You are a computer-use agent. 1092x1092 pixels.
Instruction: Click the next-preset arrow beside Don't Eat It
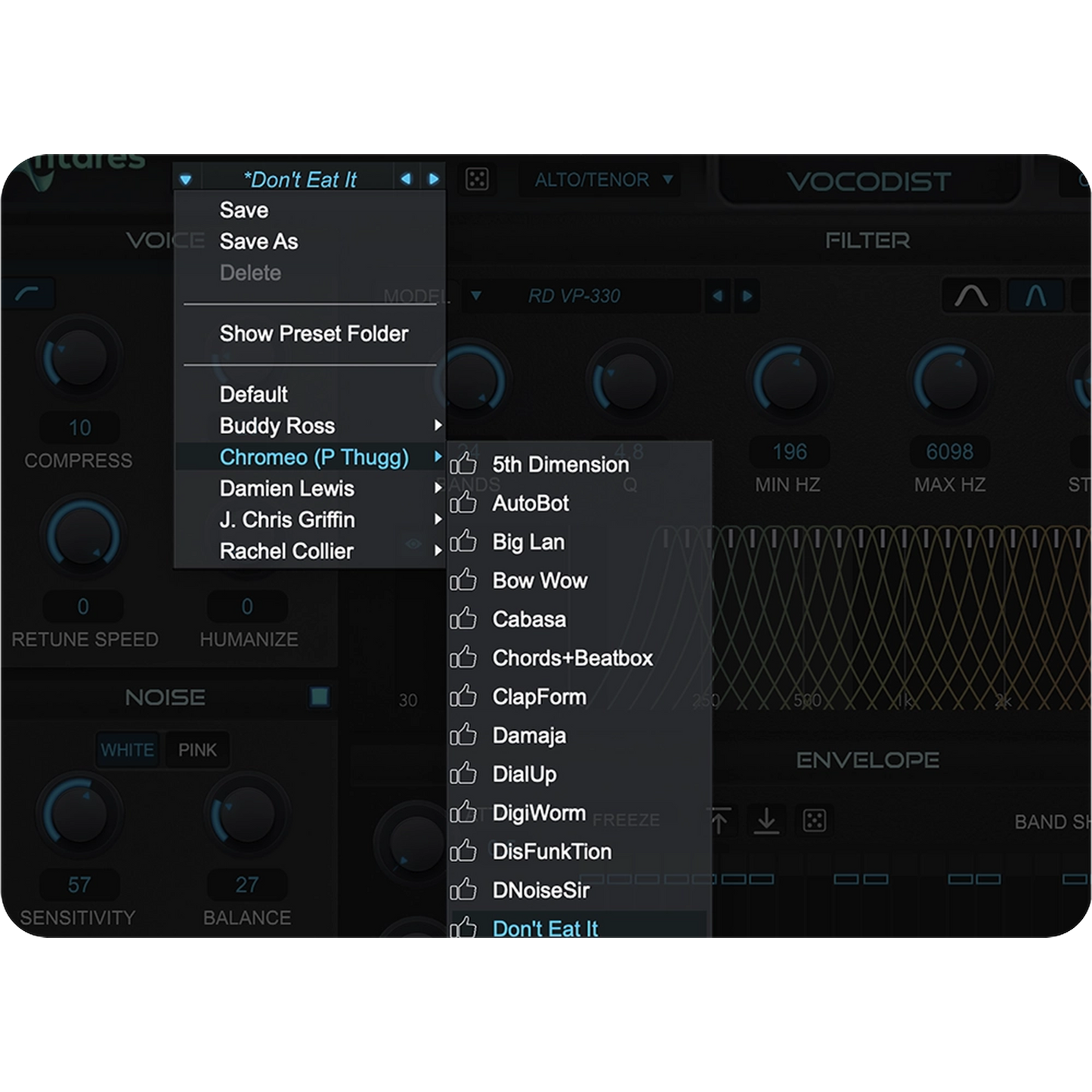pos(432,180)
